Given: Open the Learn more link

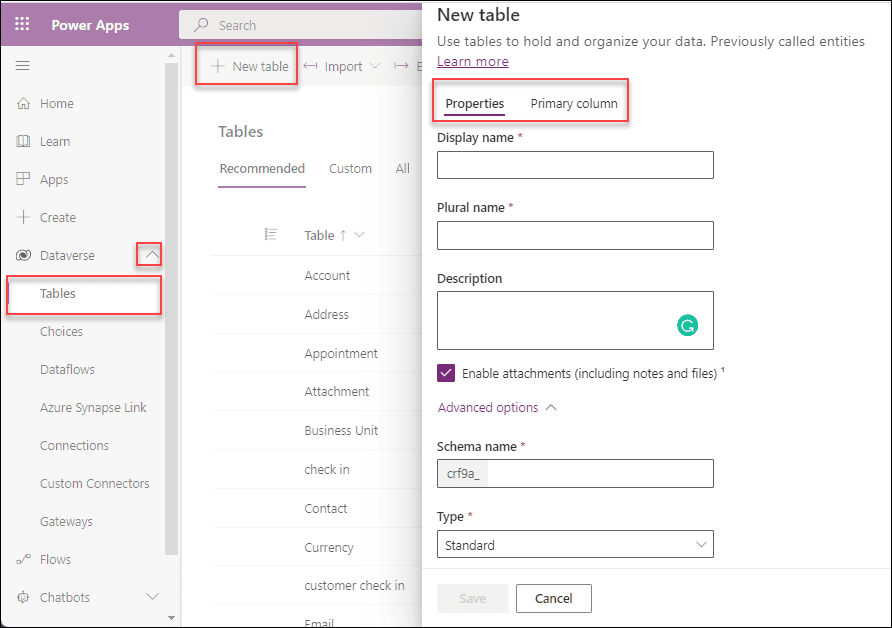Looking at the screenshot, I should point(473,61).
